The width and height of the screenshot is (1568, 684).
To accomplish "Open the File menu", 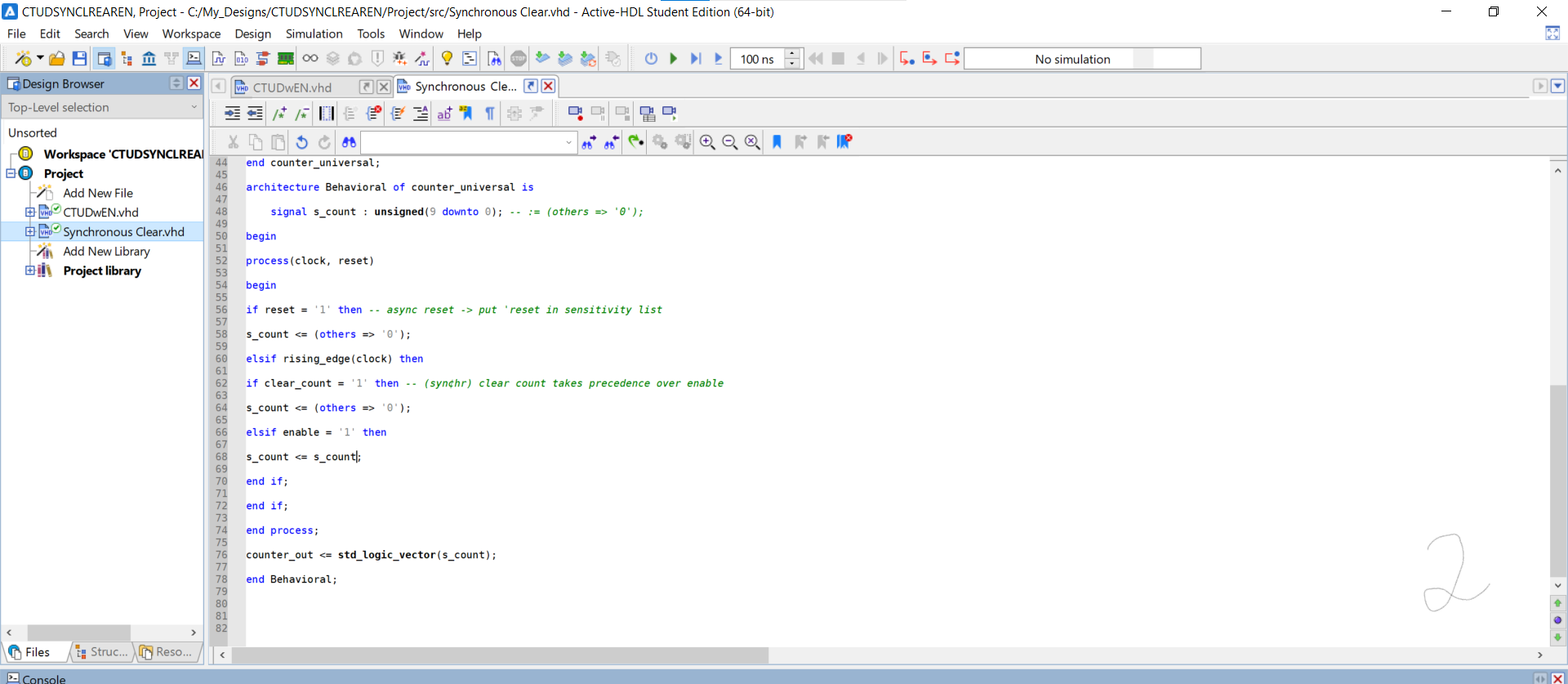I will (16, 34).
